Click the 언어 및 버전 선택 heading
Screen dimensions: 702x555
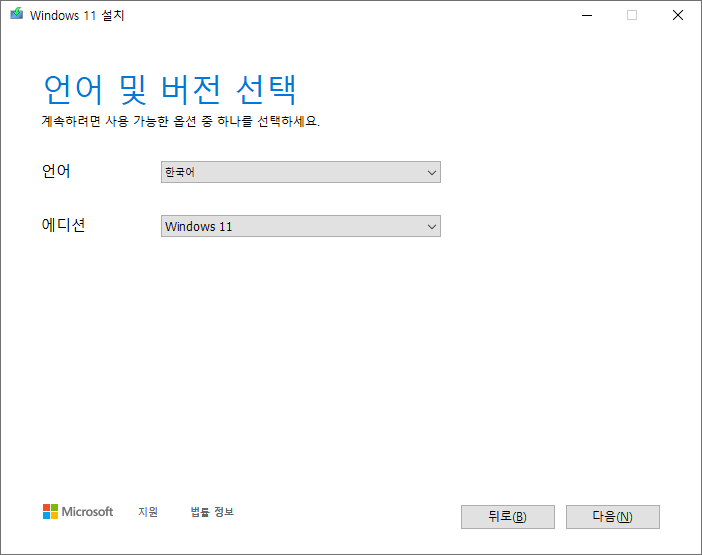170,90
